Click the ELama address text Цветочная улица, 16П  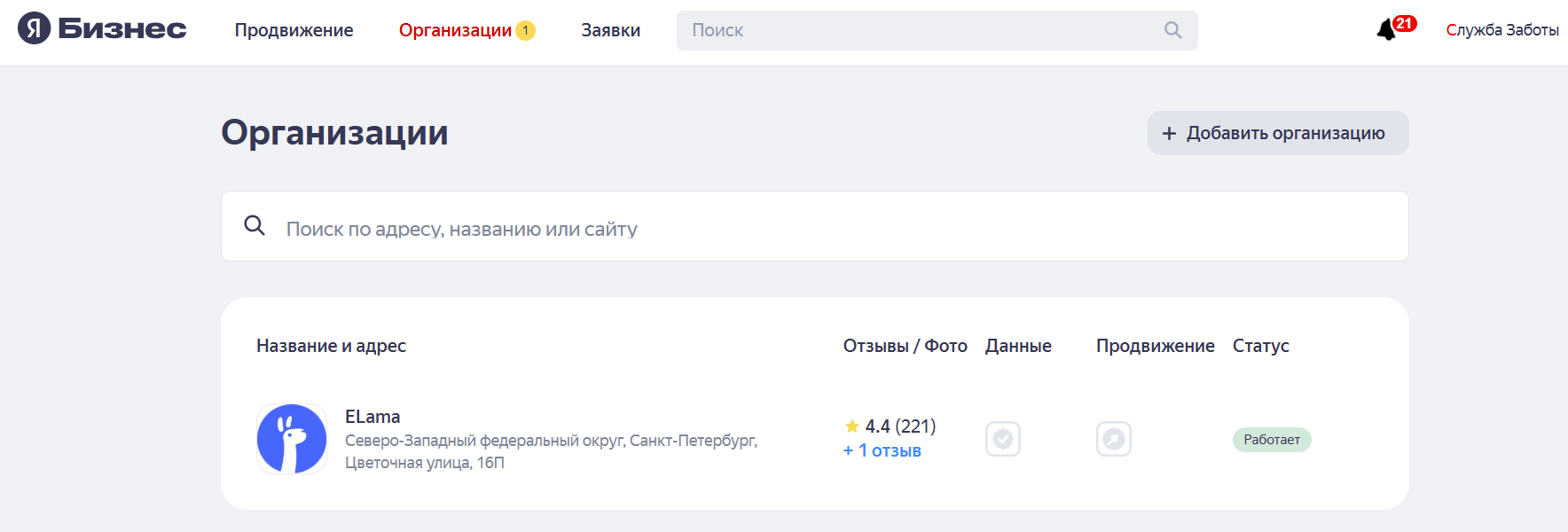pos(425,463)
